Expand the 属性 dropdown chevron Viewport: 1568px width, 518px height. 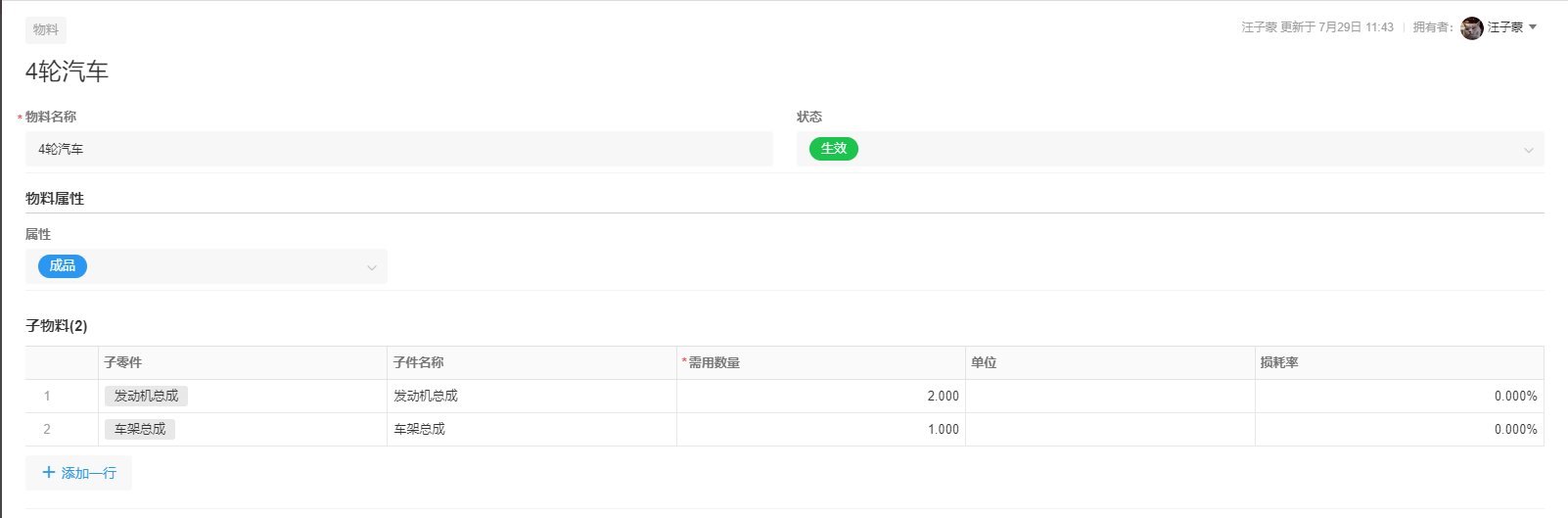click(372, 267)
